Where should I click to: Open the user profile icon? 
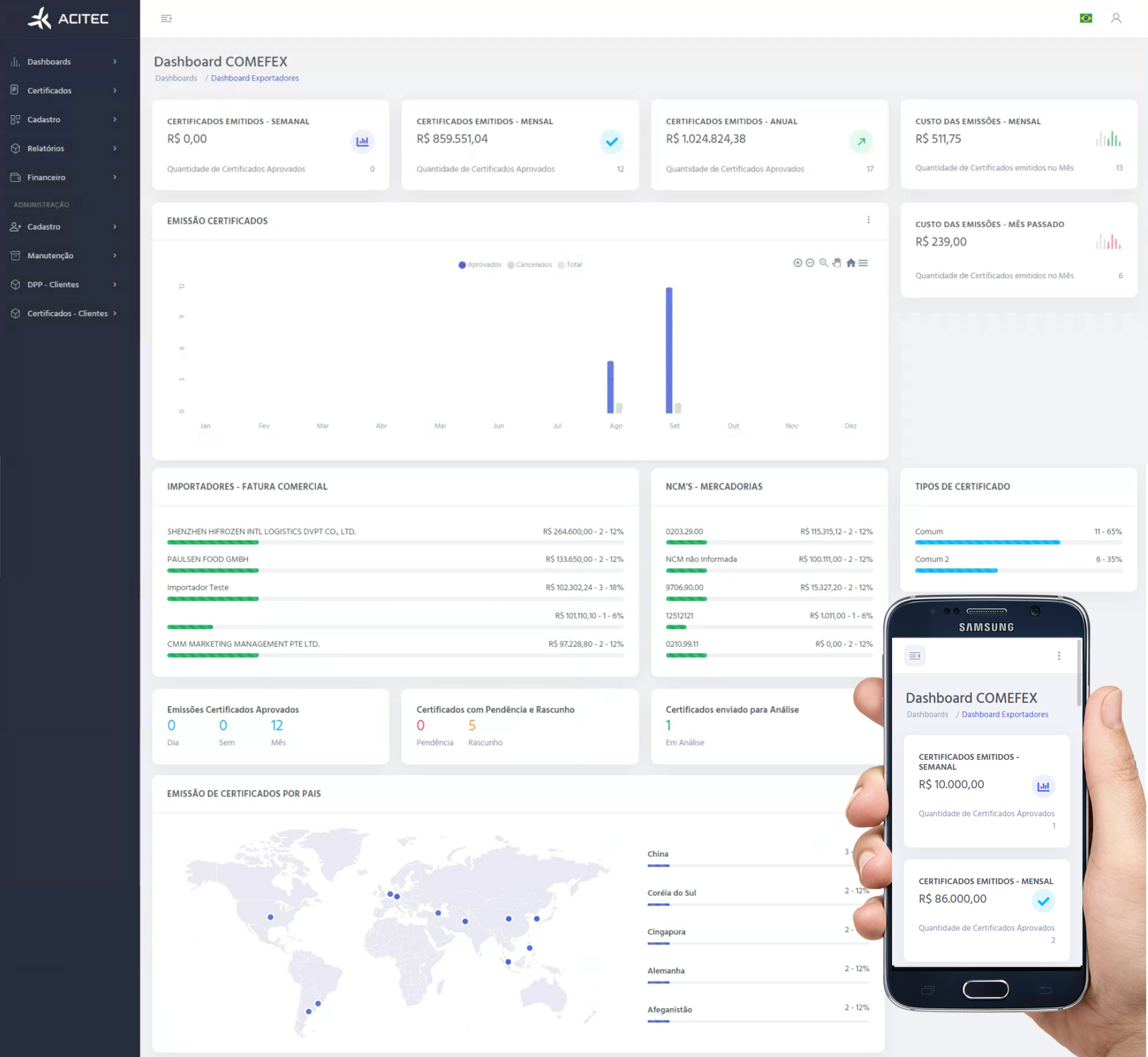coord(1116,18)
